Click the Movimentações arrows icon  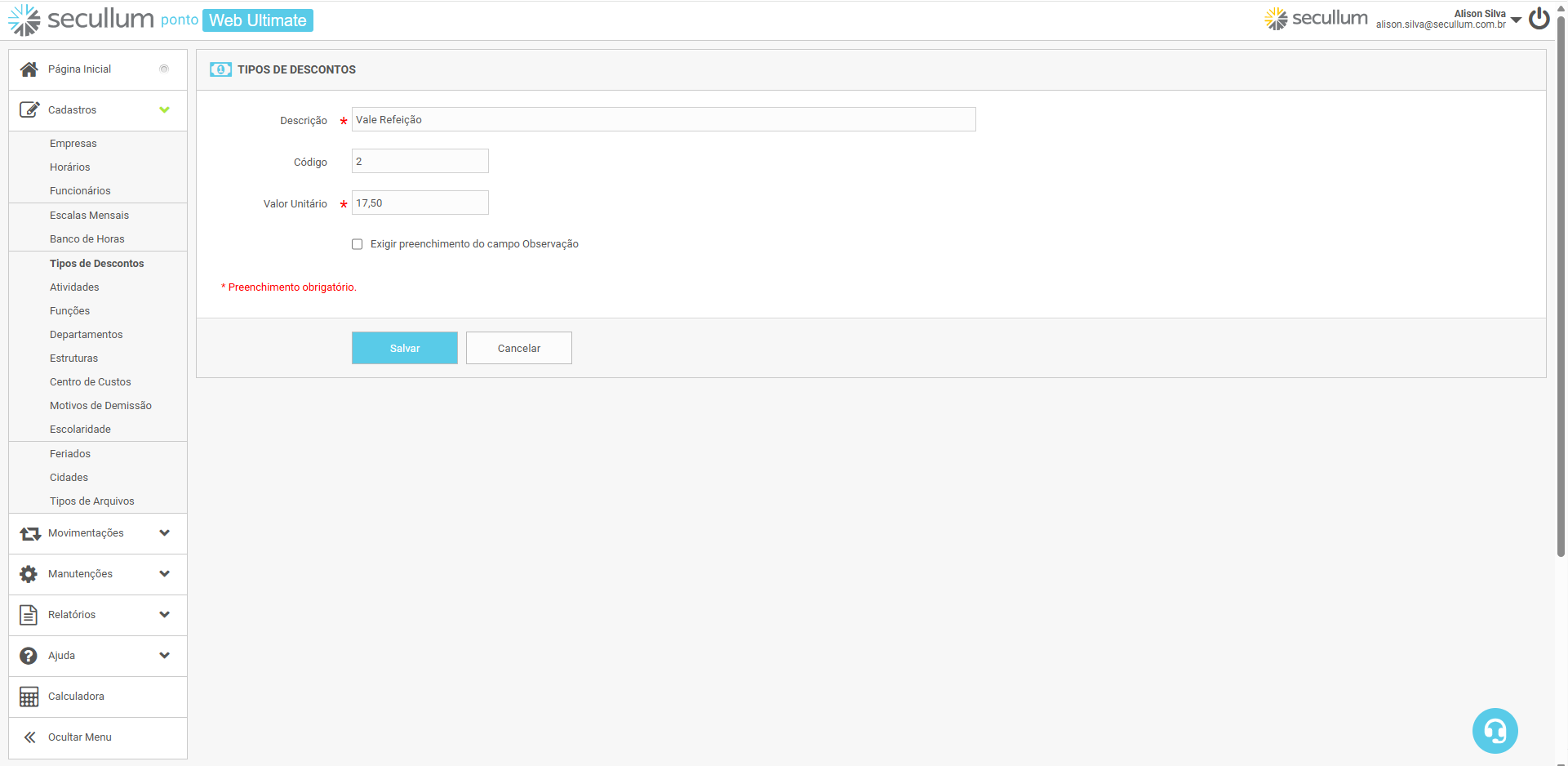pyautogui.click(x=30, y=533)
